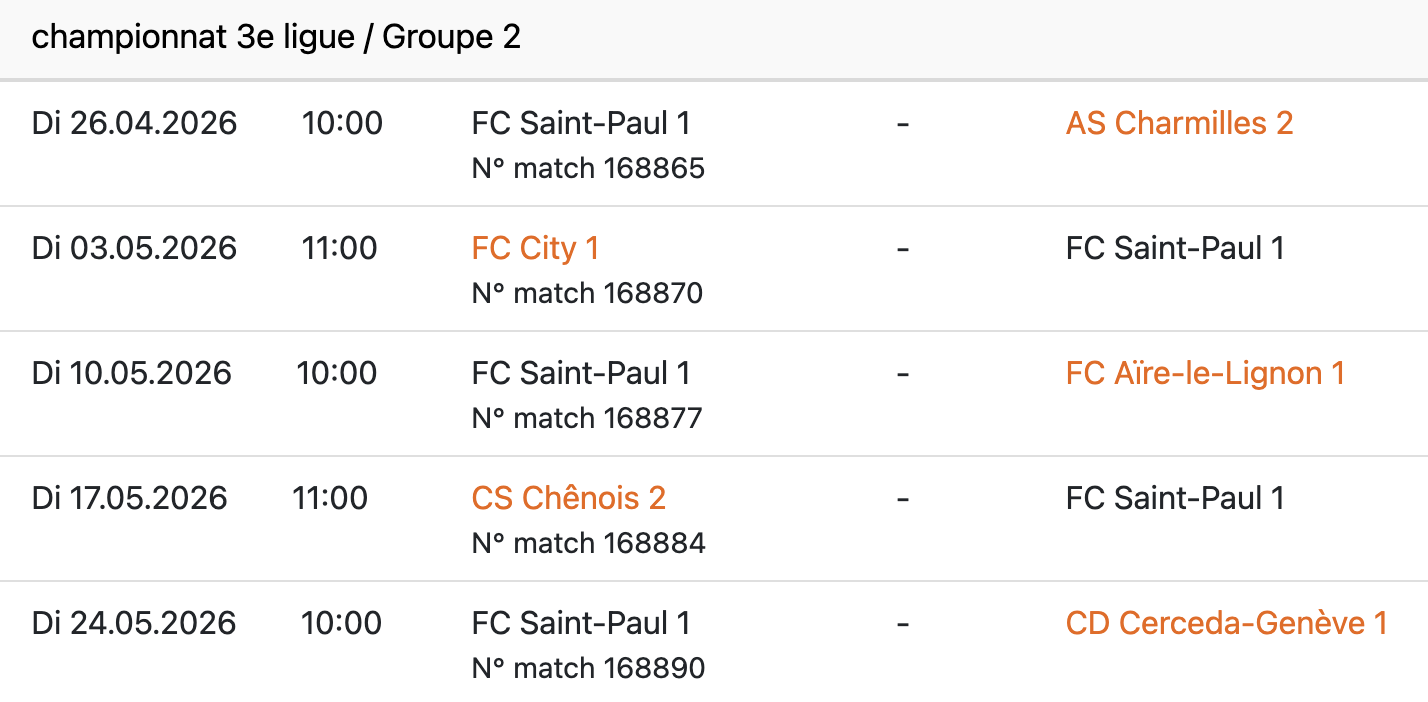Viewport: 1428px width, 702px height.
Task: Click the score dash of Cerceda-Genève match
Action: [x=902, y=623]
